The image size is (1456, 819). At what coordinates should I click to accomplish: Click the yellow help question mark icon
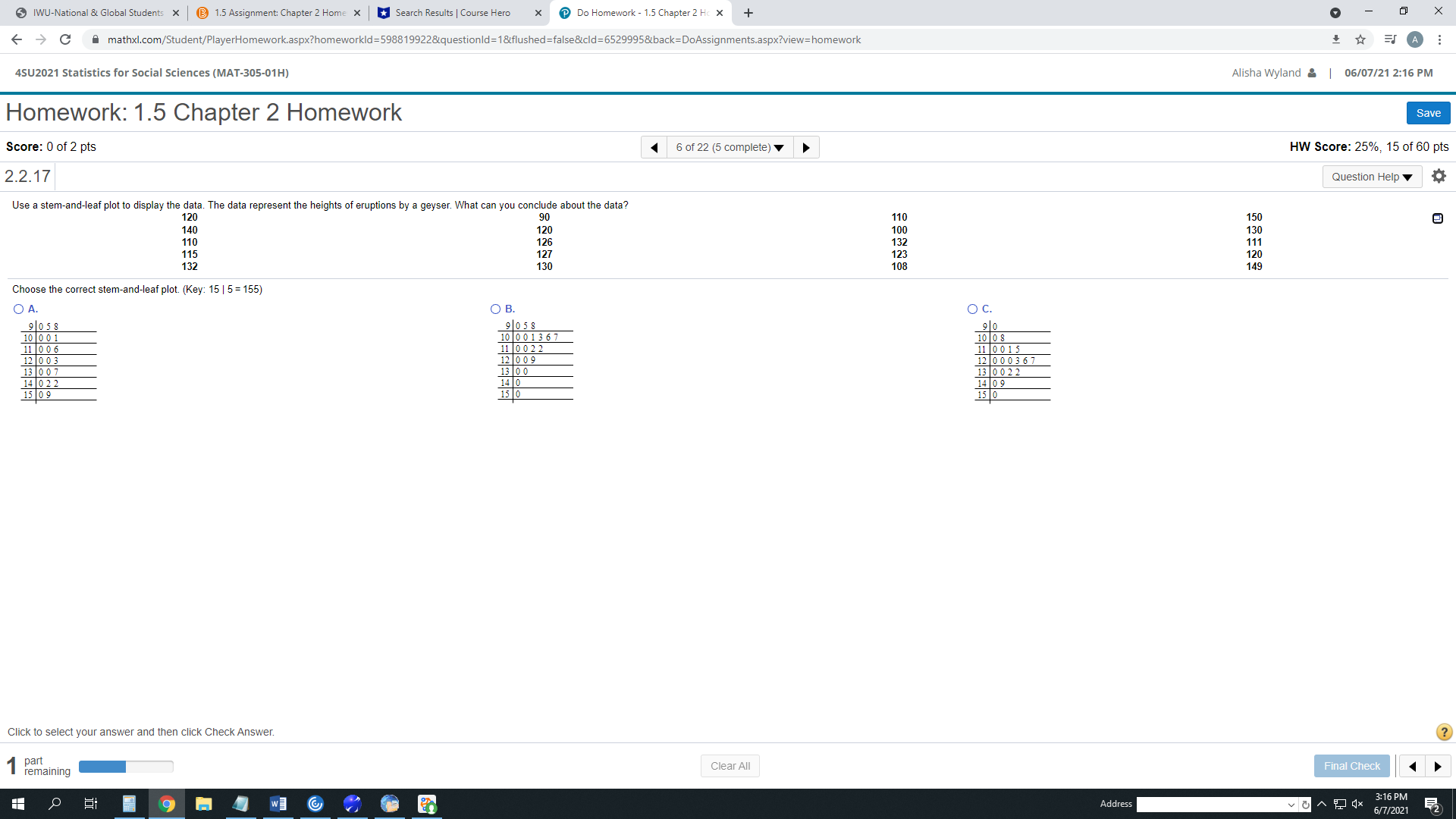tap(1444, 732)
